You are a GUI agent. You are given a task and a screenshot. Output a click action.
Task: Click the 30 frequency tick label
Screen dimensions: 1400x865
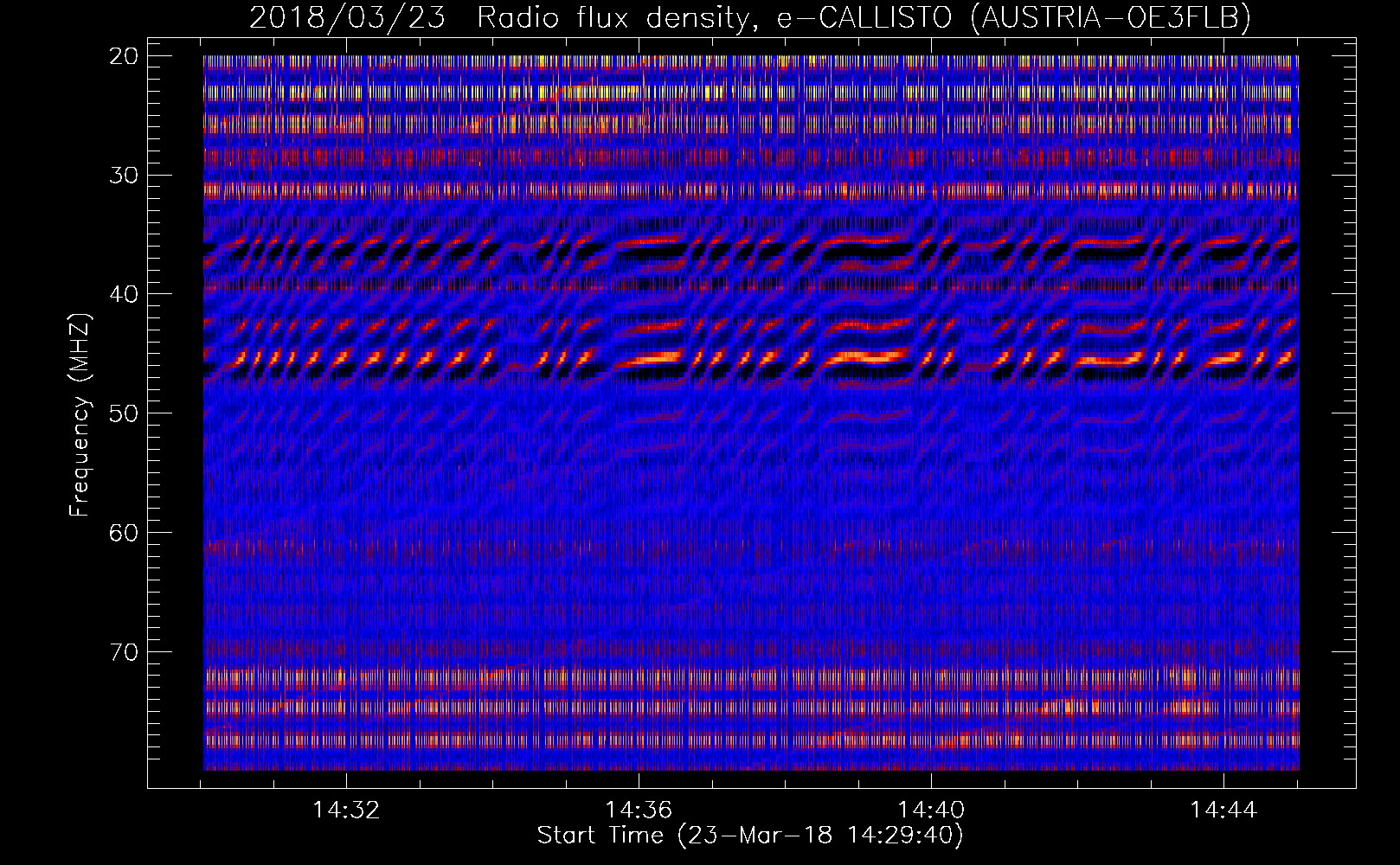[125, 176]
